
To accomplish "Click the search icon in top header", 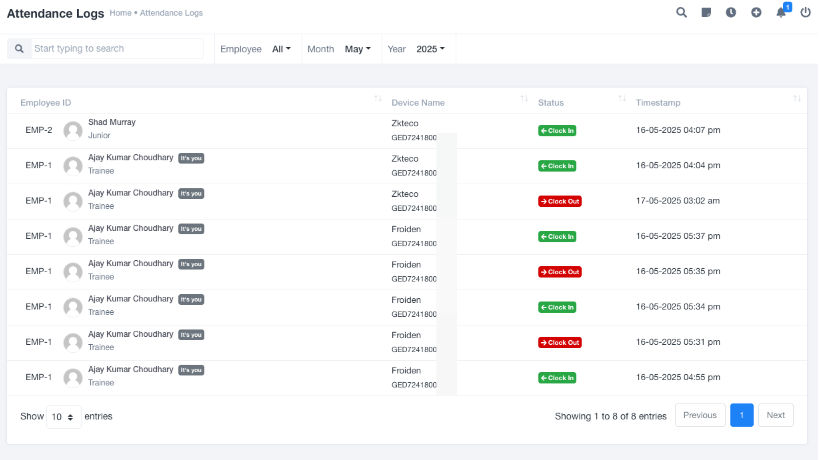I will (x=681, y=13).
